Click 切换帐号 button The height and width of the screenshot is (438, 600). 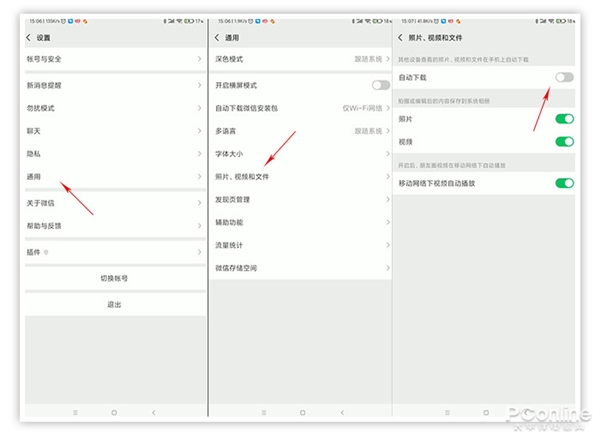pos(114,278)
